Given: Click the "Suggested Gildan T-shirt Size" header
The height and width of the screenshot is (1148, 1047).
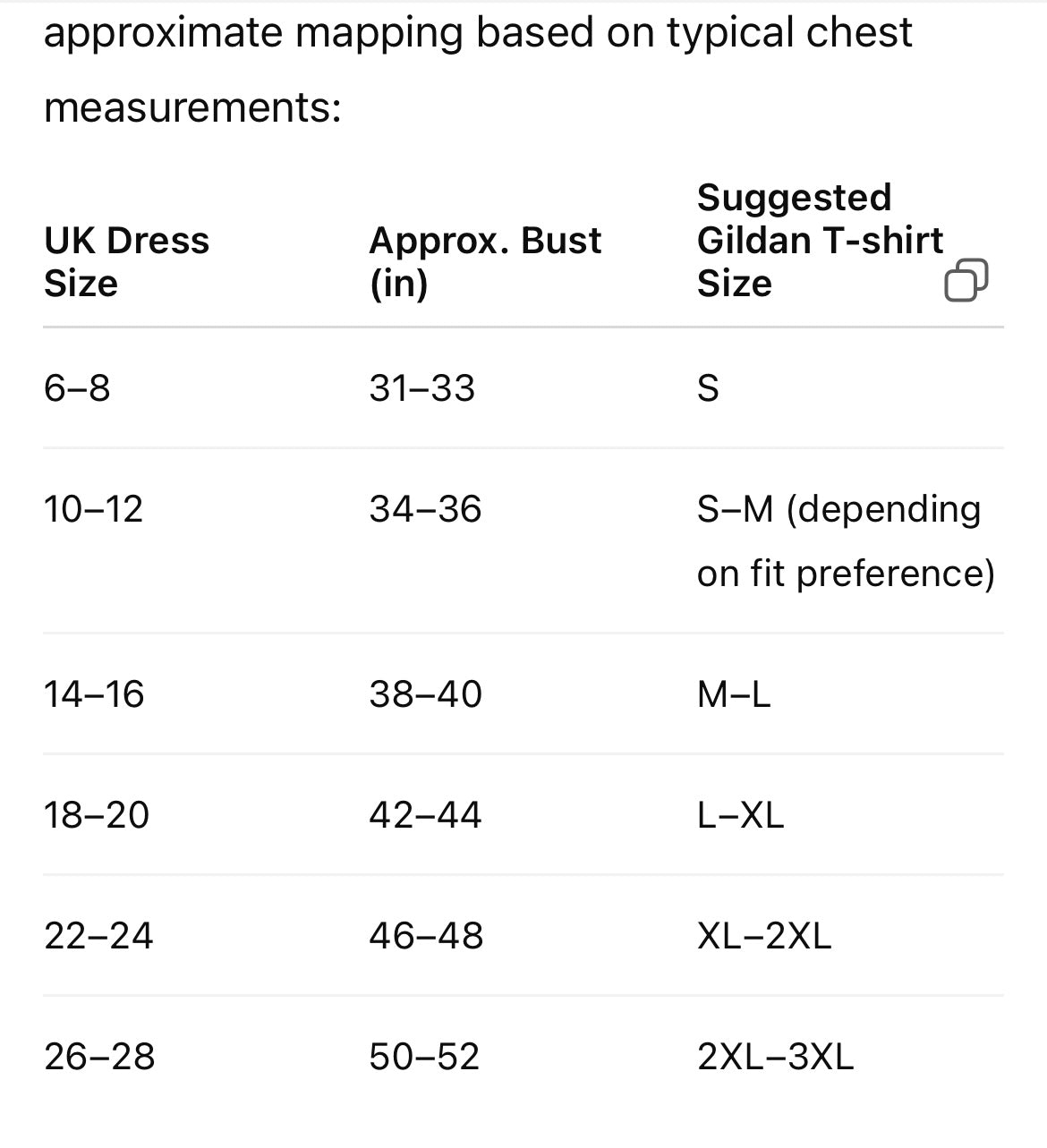Looking at the screenshot, I should 819,241.
